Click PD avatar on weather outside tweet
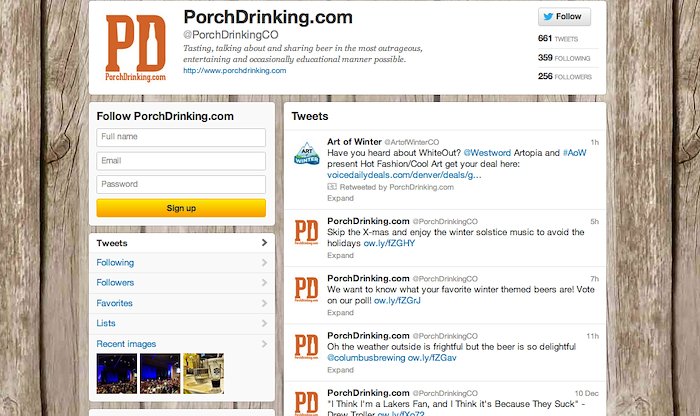The width and height of the screenshot is (700, 416). coord(306,347)
